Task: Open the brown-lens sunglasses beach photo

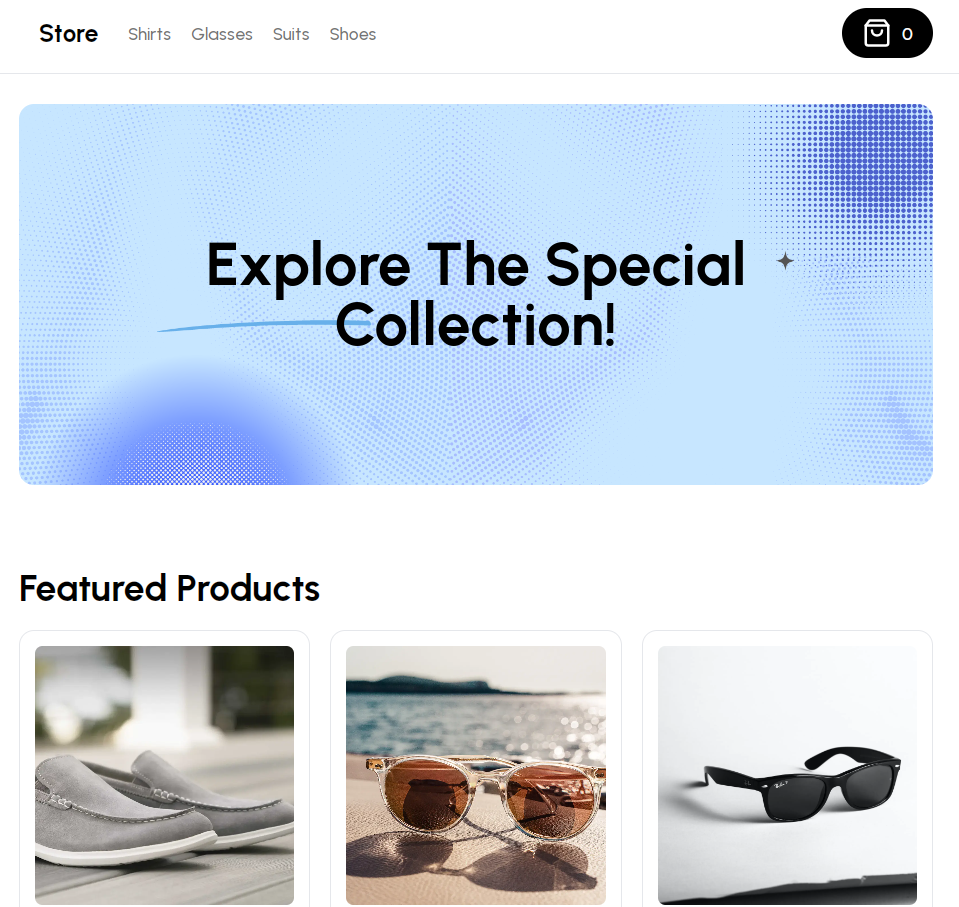Action: coord(476,775)
